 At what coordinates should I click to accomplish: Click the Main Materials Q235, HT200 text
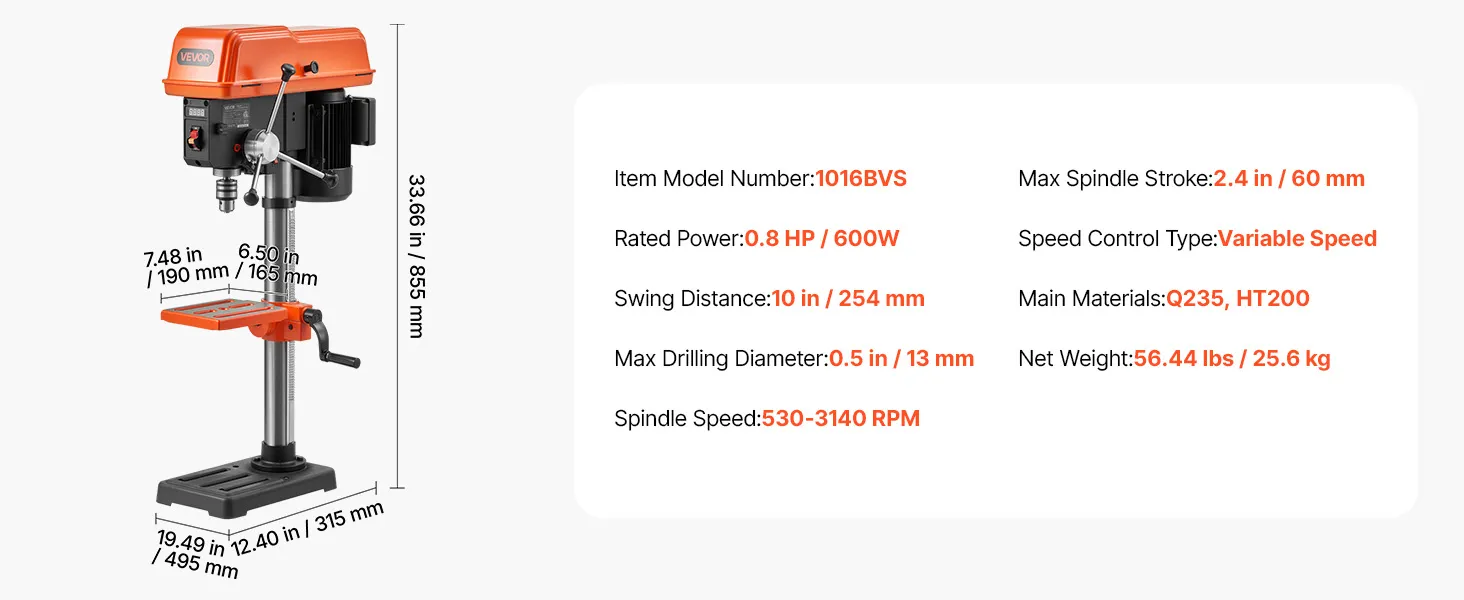(x=1237, y=299)
